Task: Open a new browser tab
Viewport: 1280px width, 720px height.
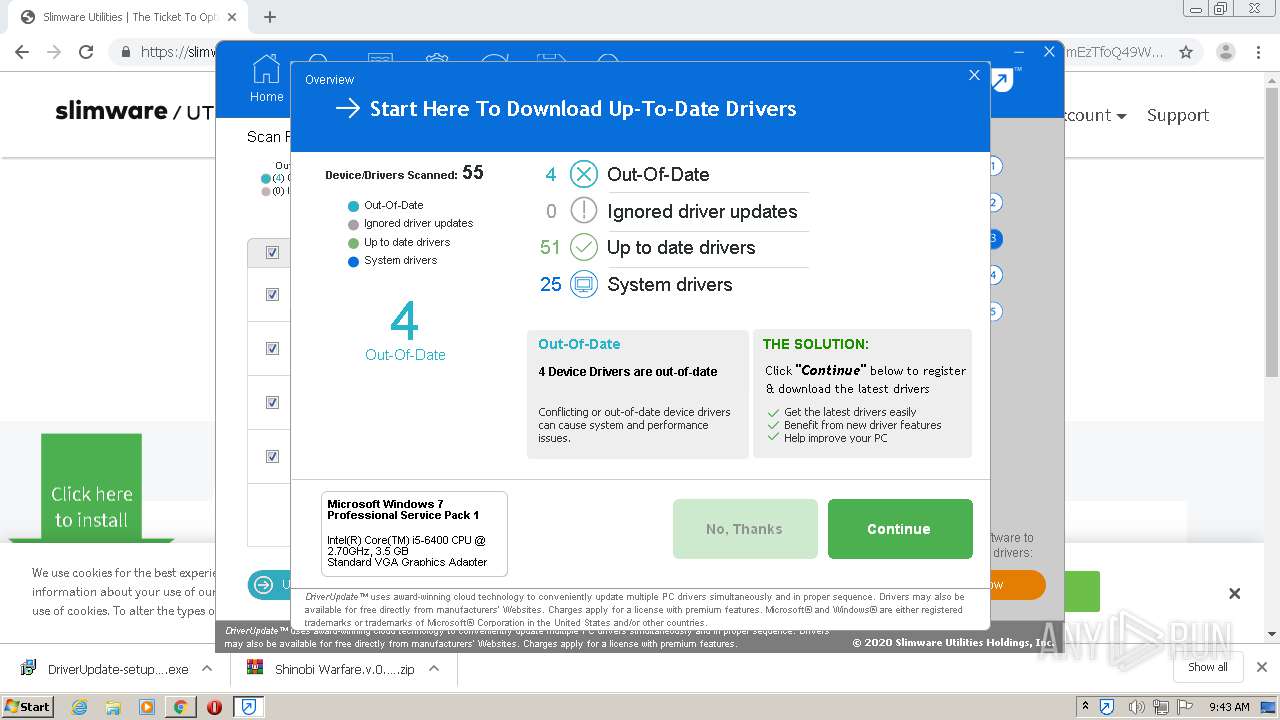Action: tap(270, 17)
